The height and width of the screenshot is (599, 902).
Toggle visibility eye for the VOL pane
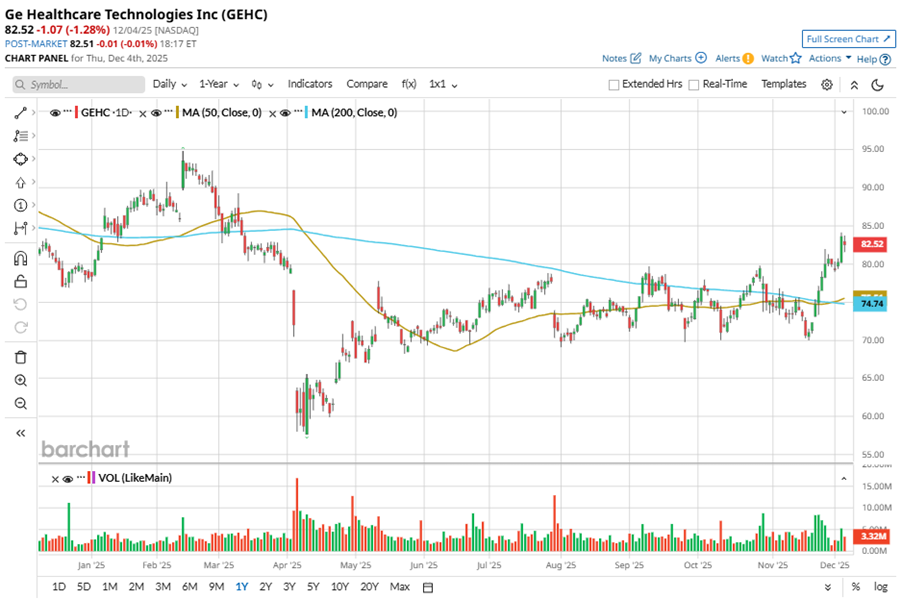pyautogui.click(x=68, y=479)
